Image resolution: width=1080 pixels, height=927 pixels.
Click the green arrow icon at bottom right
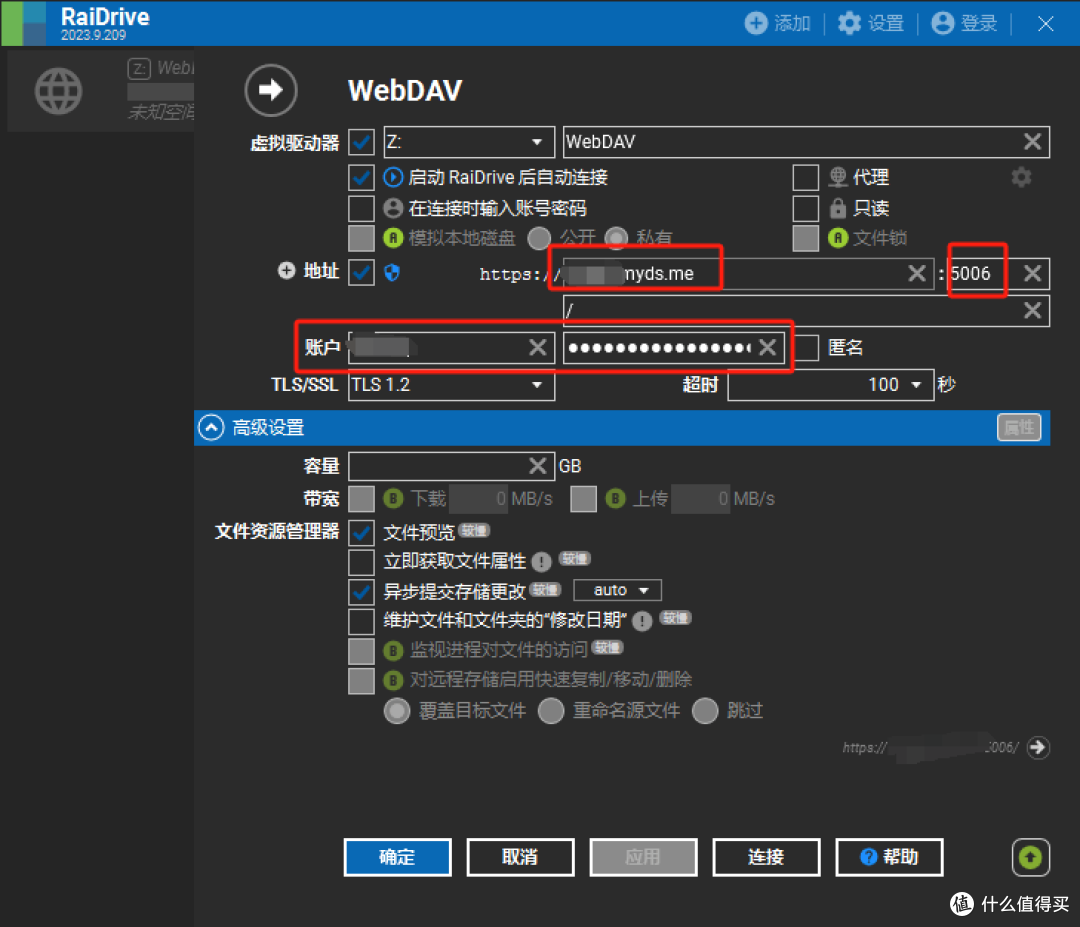pos(1031,857)
